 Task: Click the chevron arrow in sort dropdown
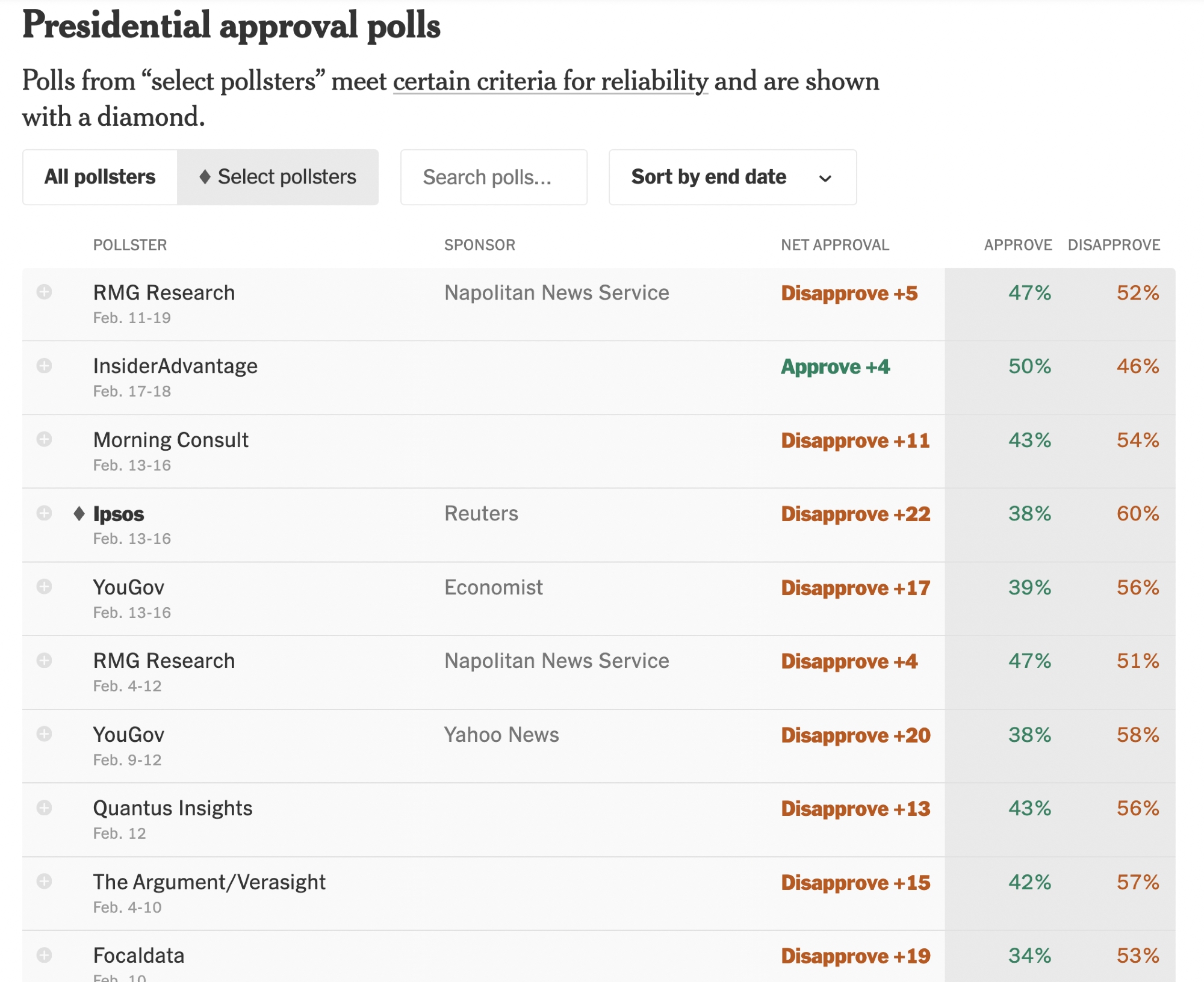click(x=825, y=178)
